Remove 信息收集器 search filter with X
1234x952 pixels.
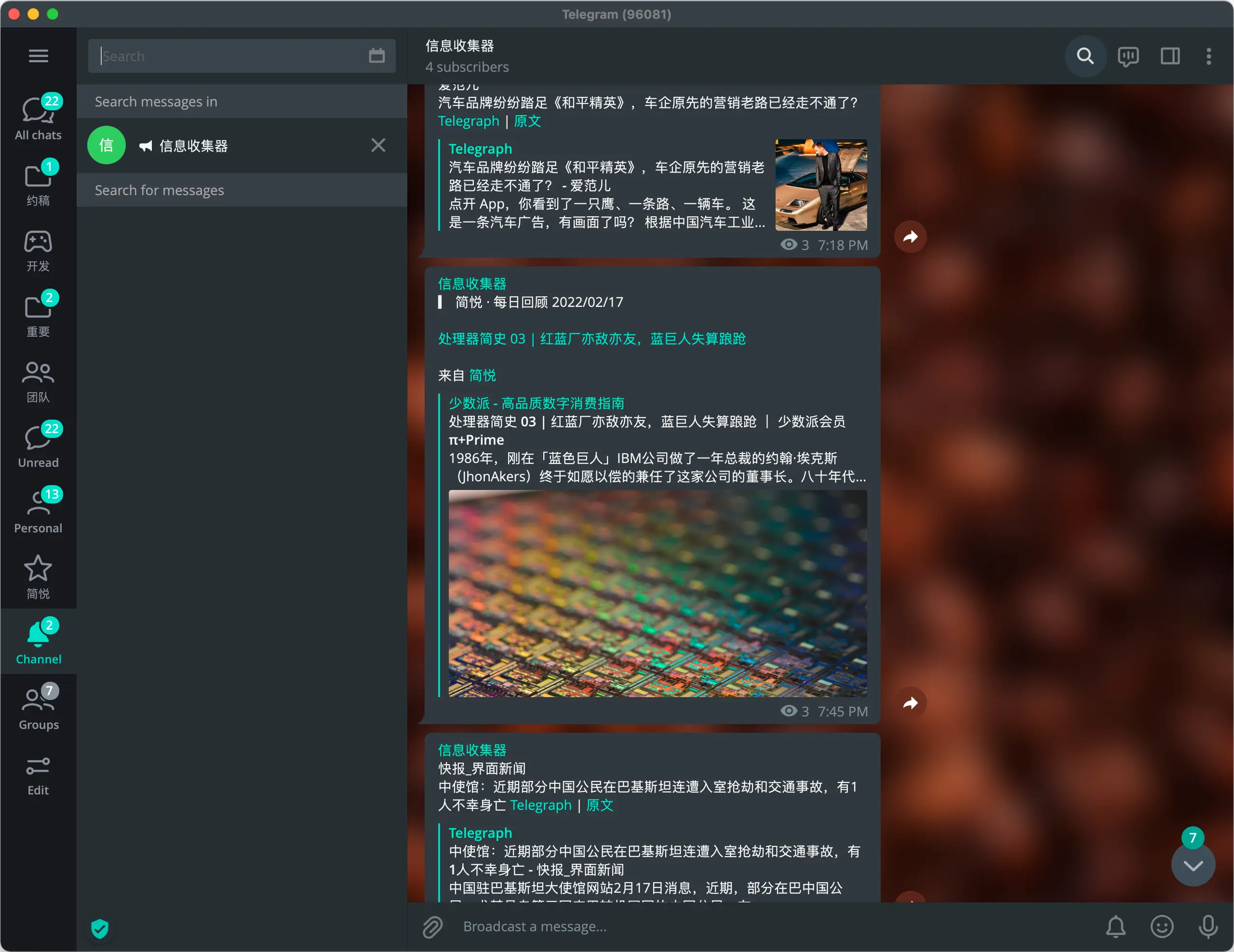click(x=378, y=145)
